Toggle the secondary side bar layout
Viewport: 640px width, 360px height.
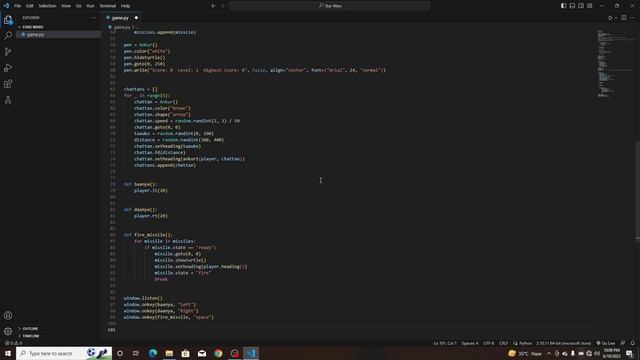coord(581,6)
